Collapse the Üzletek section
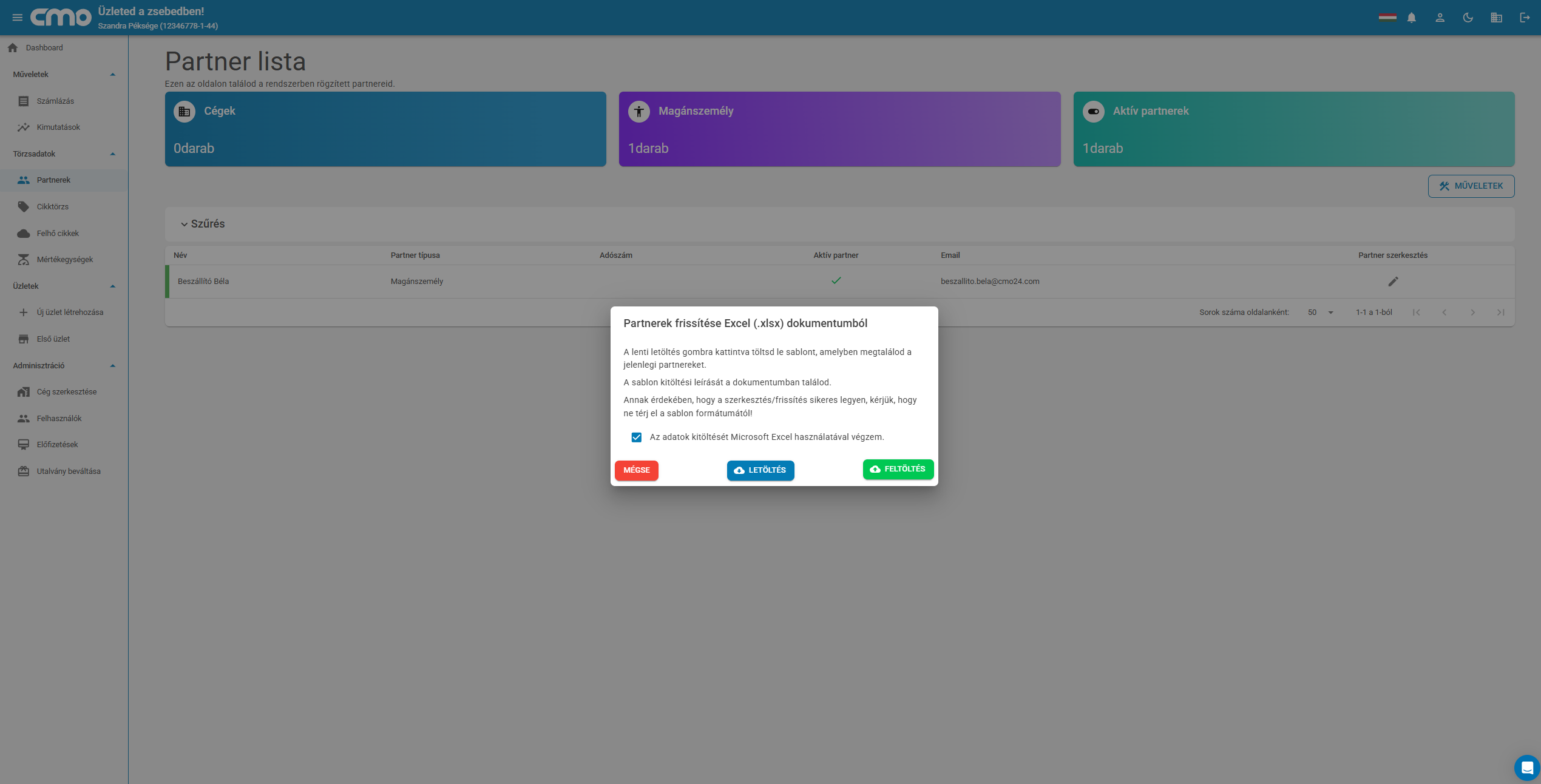Image resolution: width=1541 pixels, height=784 pixels. [64, 286]
